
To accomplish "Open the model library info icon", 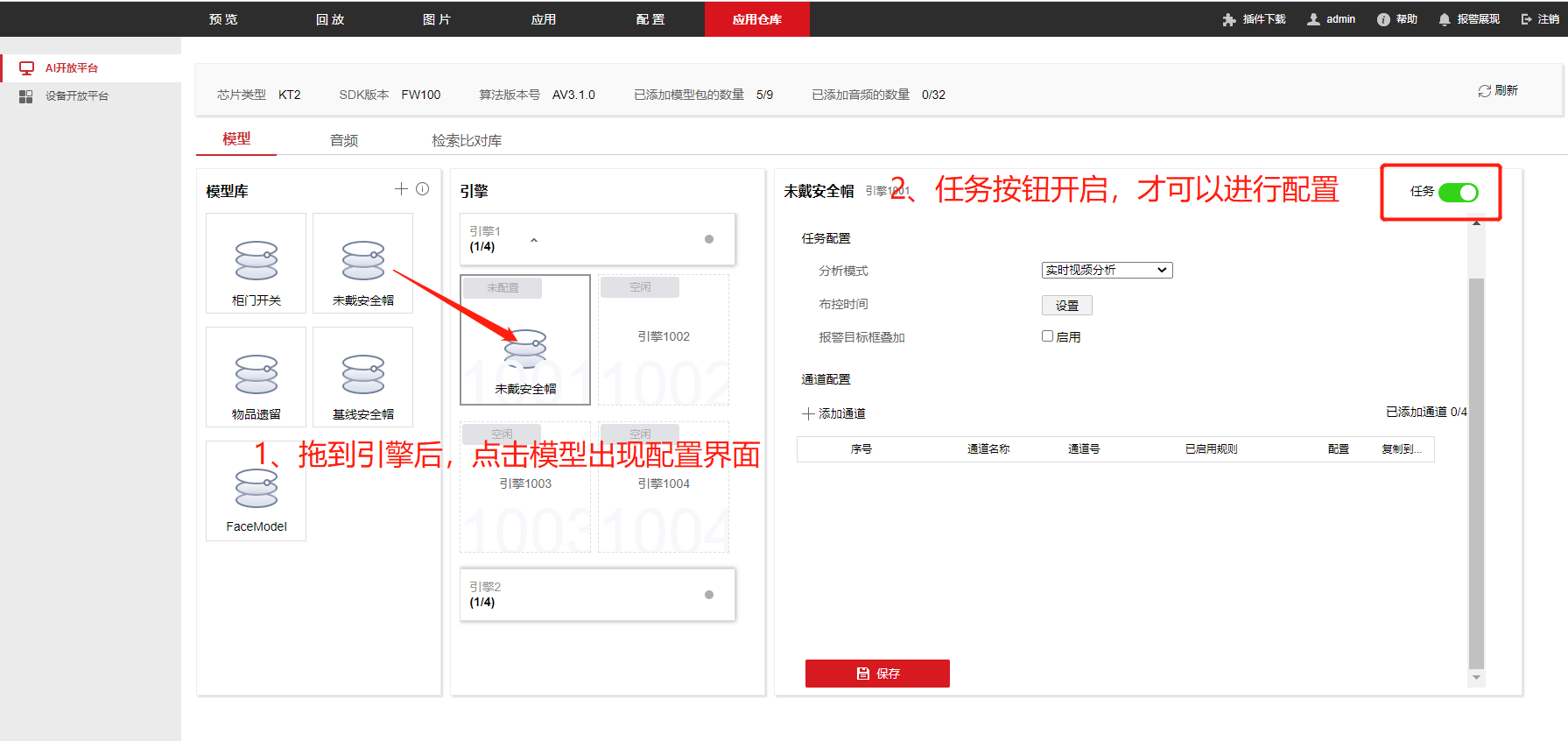I will (x=423, y=189).
